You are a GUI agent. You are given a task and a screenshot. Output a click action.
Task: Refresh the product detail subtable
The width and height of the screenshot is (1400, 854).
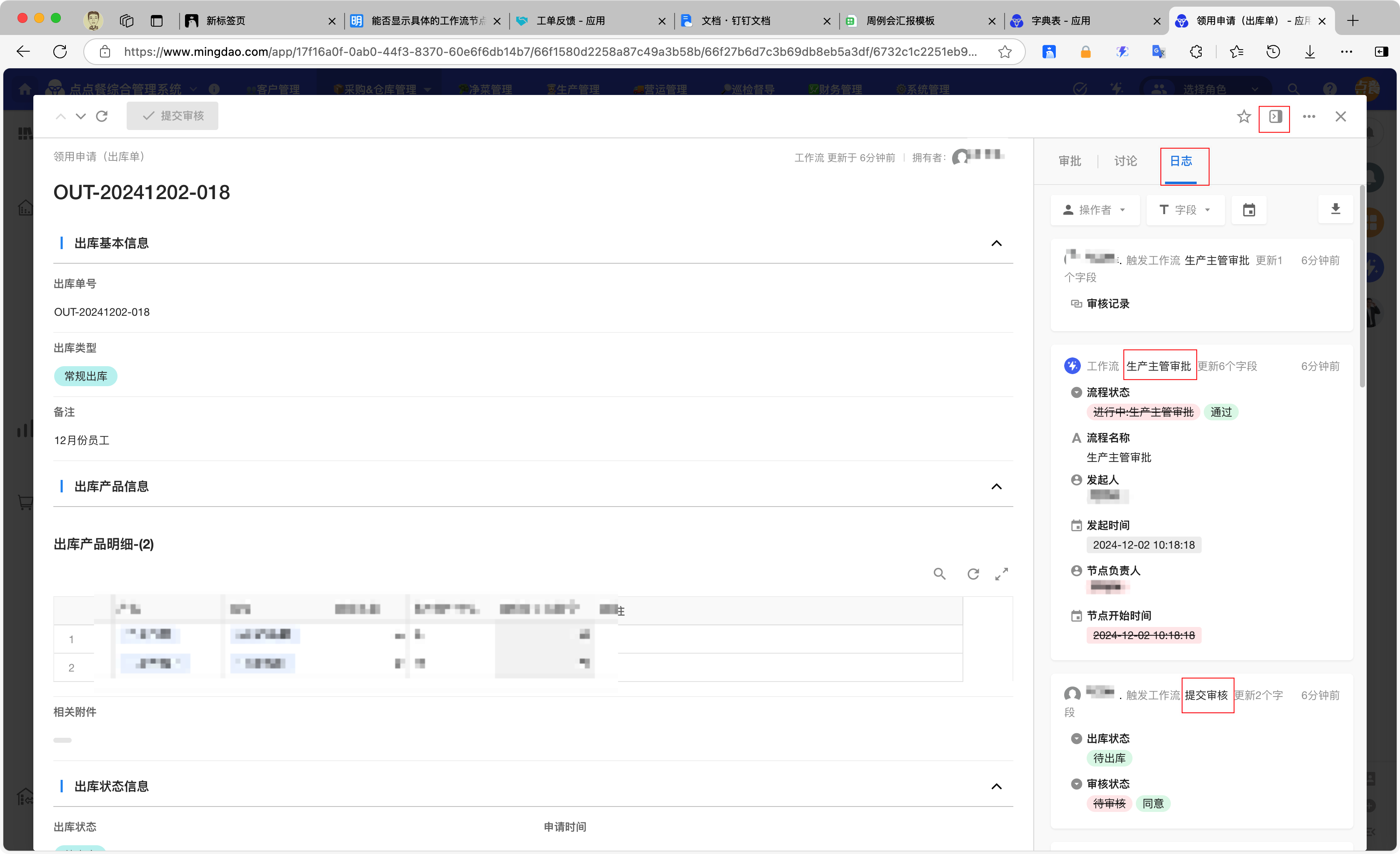point(973,574)
